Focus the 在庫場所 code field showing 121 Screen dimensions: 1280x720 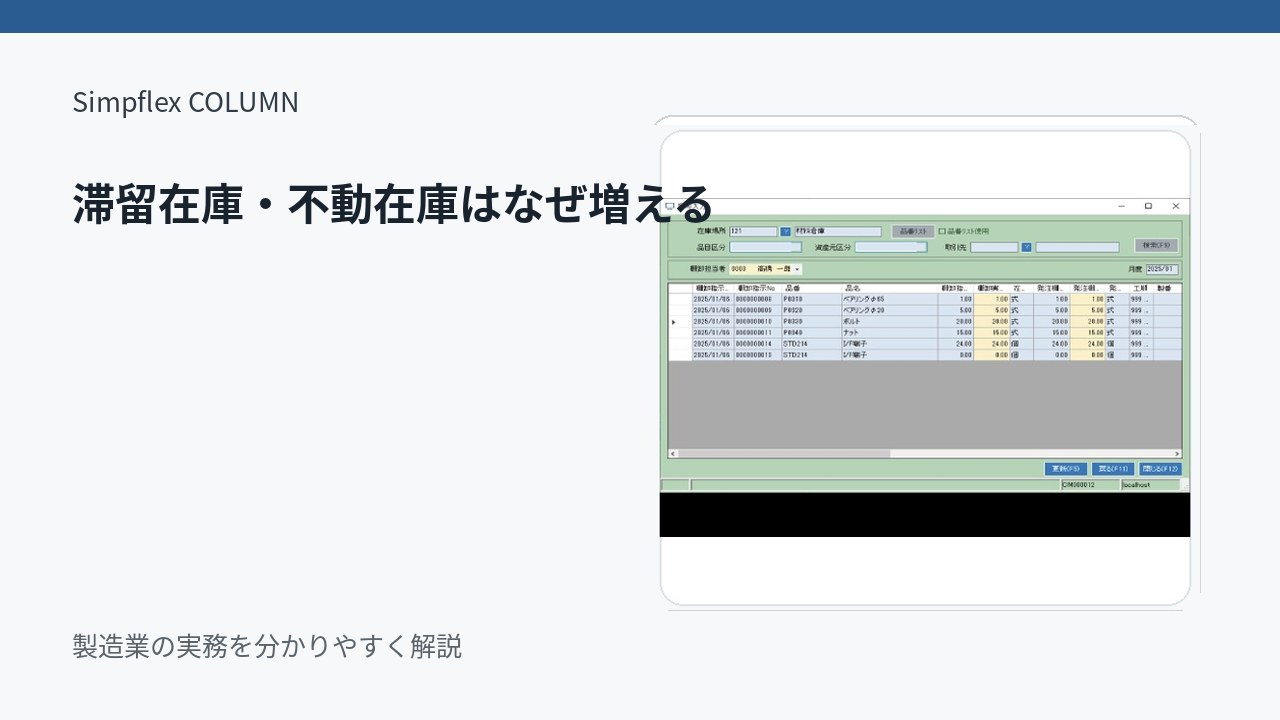coord(753,231)
